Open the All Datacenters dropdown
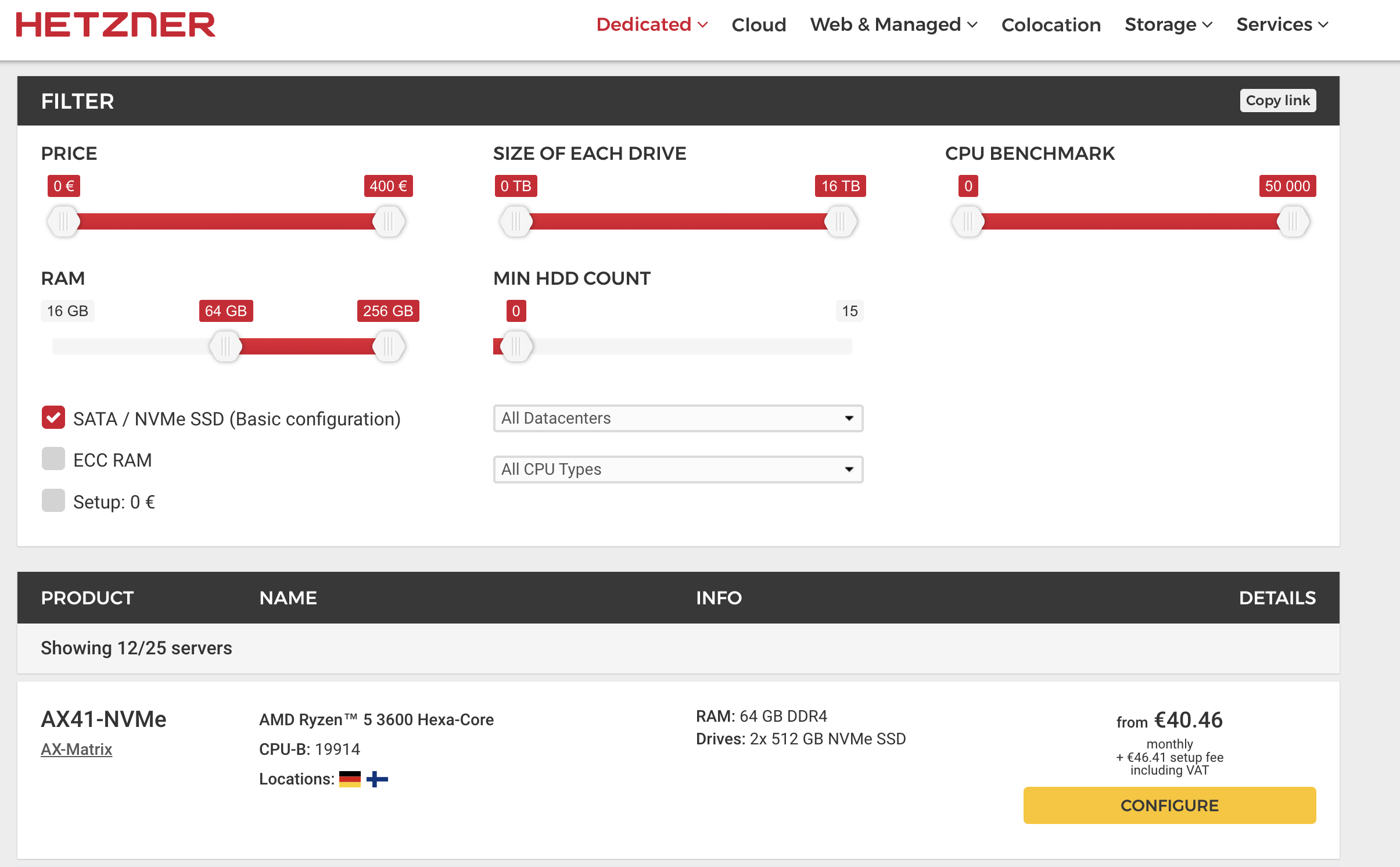1400x867 pixels. coord(678,418)
